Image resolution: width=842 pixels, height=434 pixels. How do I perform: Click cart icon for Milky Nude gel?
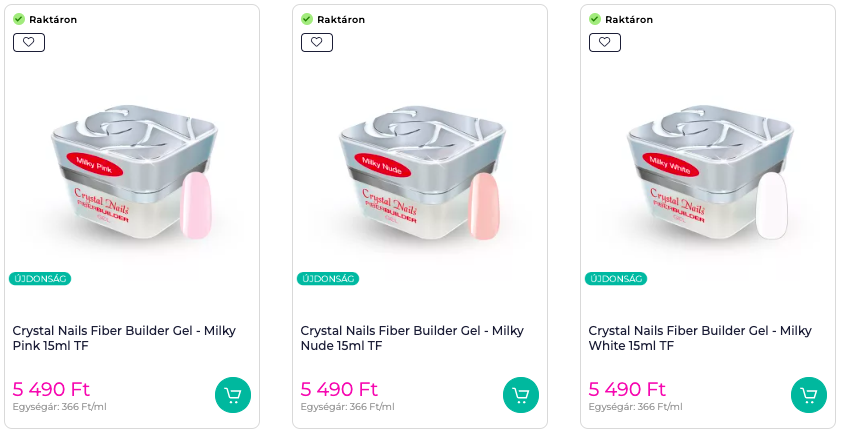(x=521, y=394)
